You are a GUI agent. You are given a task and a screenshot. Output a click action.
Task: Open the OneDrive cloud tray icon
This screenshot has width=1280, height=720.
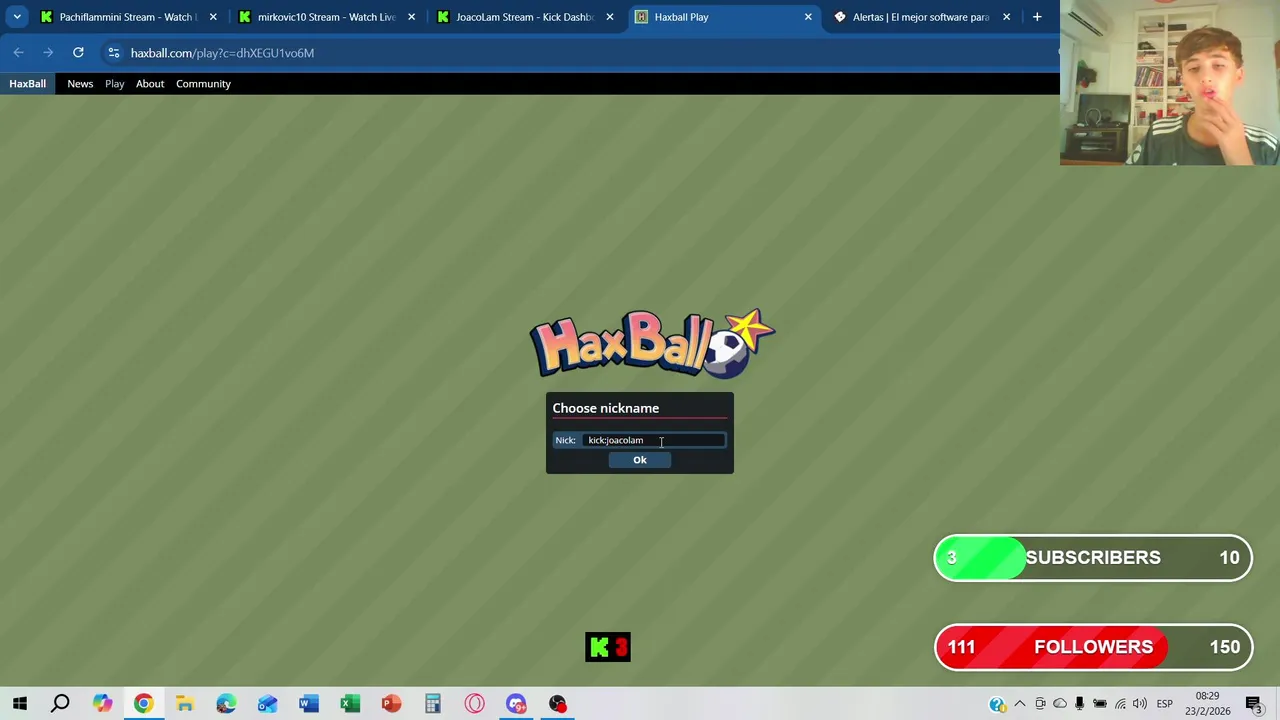(x=1060, y=704)
